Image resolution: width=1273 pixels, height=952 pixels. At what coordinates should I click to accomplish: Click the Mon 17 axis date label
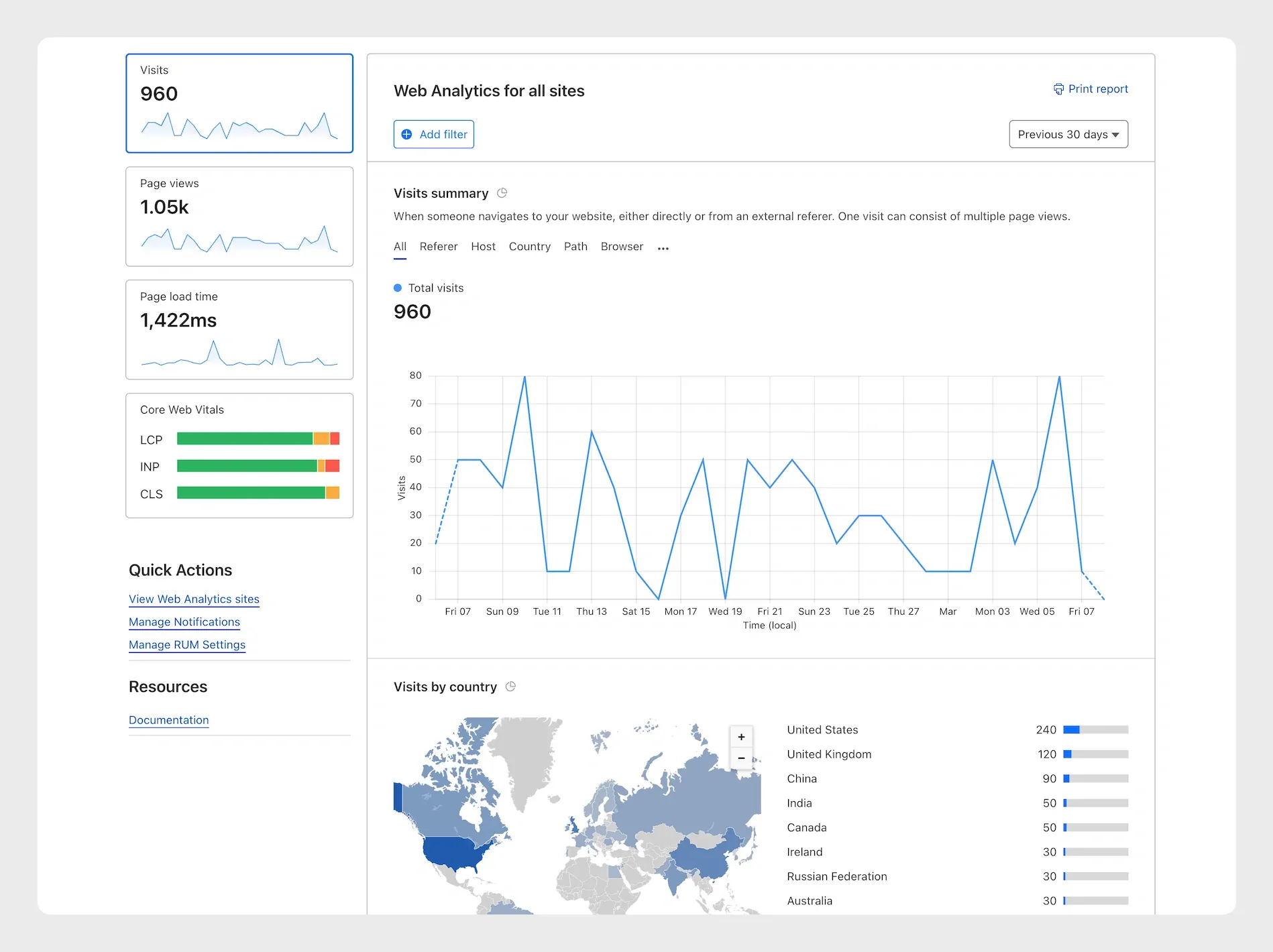(x=680, y=611)
